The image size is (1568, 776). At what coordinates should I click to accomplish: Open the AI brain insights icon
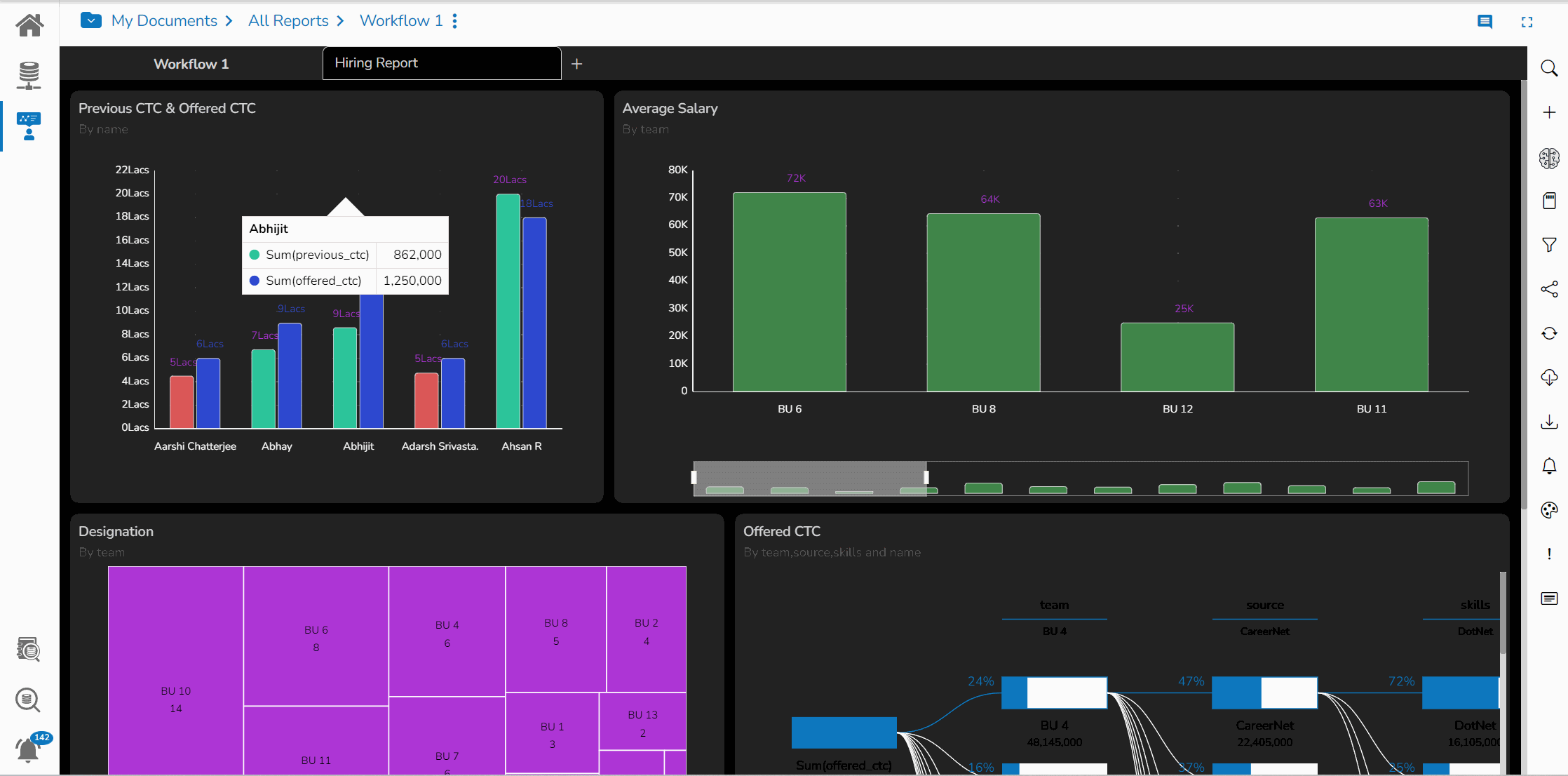(x=1549, y=159)
